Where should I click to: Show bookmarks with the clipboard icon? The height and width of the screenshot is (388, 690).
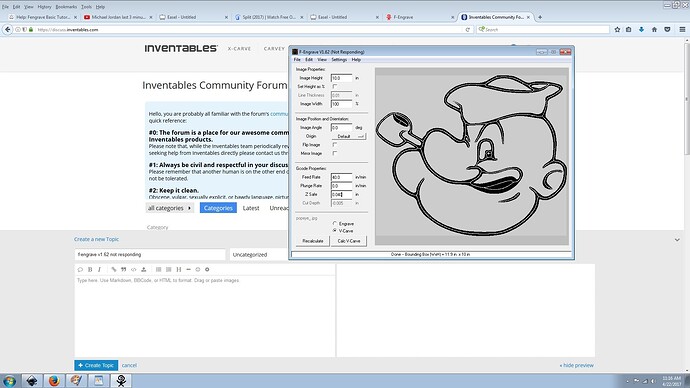(x=628, y=29)
